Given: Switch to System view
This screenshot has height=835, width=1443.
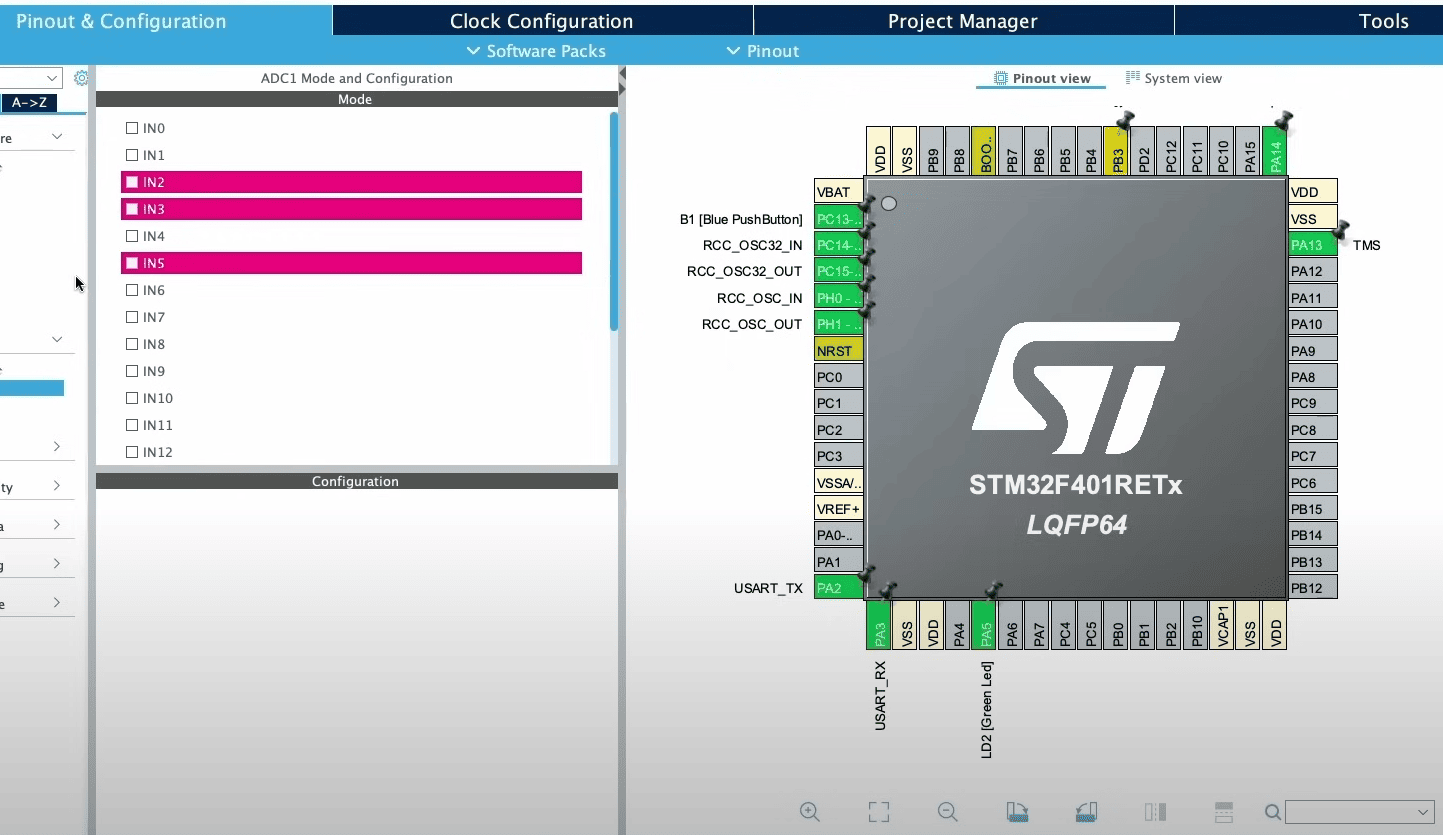Looking at the screenshot, I should (x=1174, y=78).
